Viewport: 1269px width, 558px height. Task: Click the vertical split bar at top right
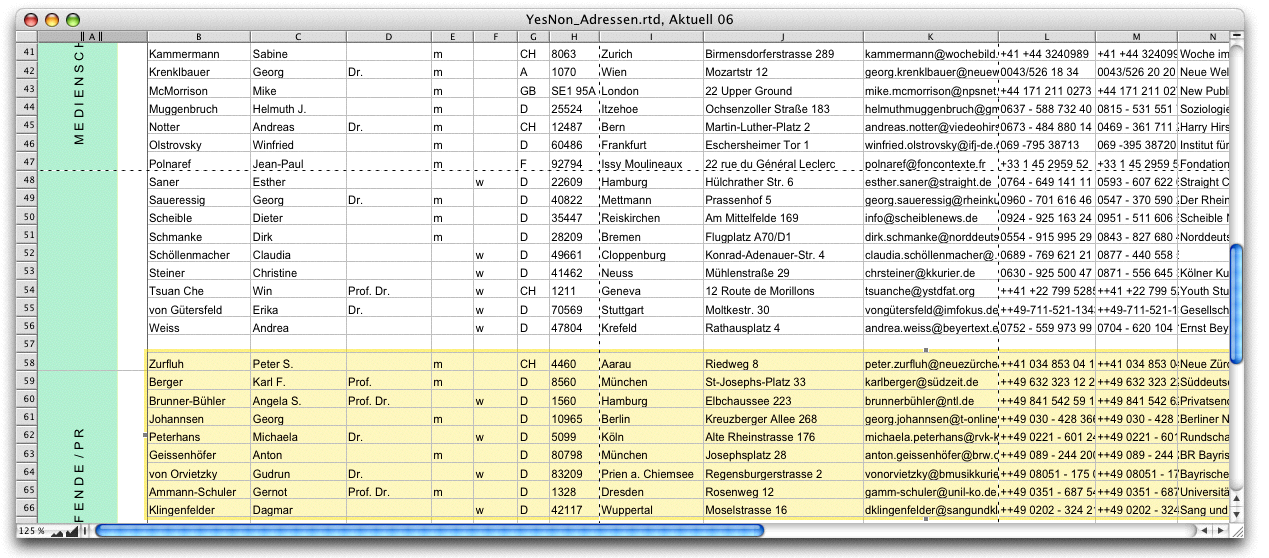click(1235, 35)
